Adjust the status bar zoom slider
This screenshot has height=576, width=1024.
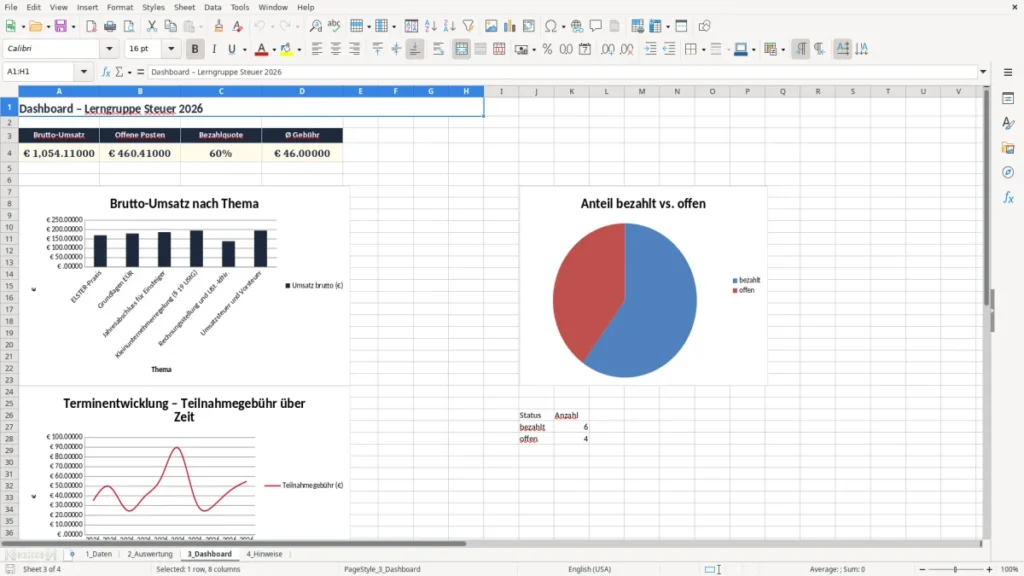(955, 569)
